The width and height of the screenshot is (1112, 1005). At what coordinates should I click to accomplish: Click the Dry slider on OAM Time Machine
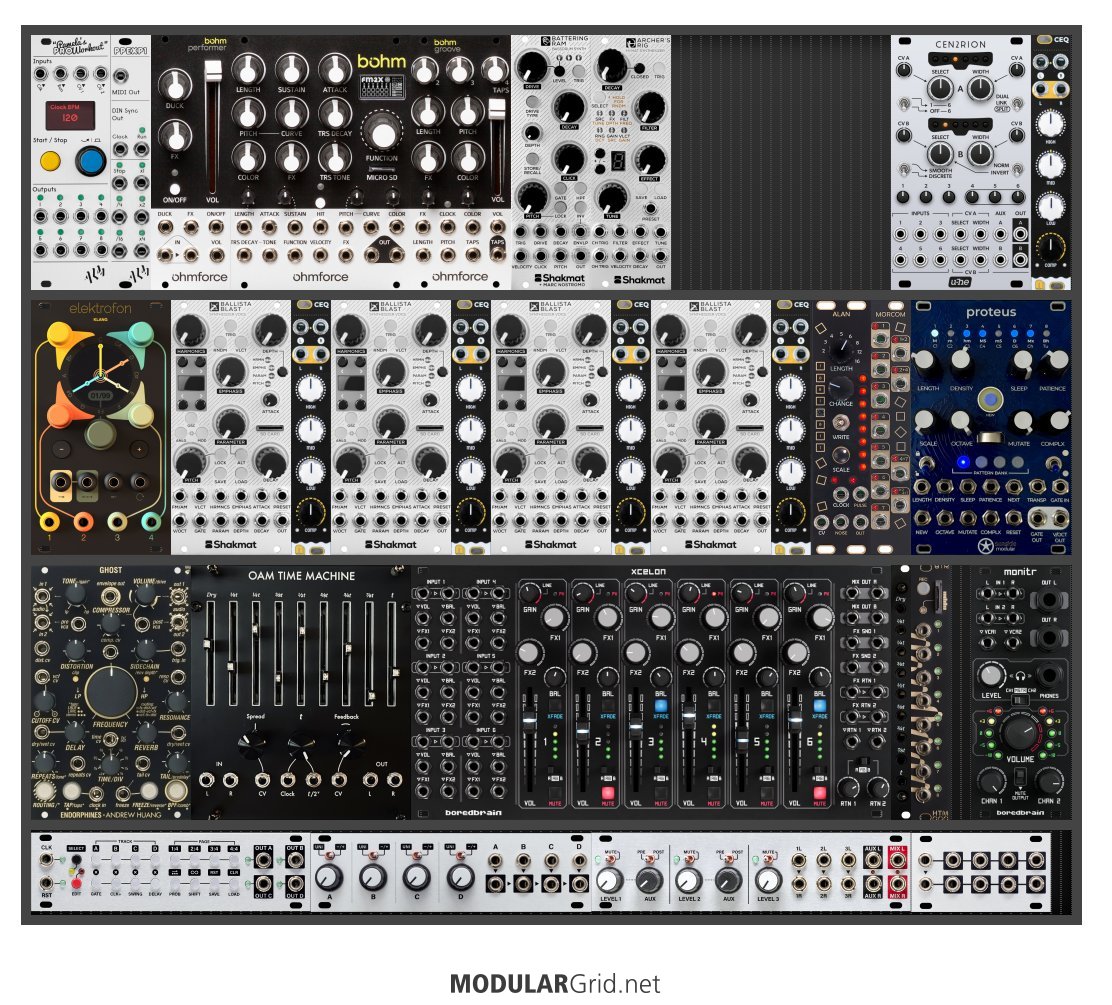coord(209,645)
